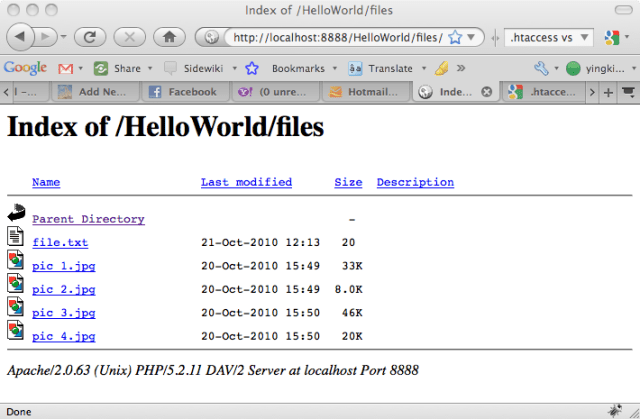Viewport: 640px width, 419px height.
Task: Open the pic 3.jpg link
Action: pyautogui.click(x=63, y=312)
